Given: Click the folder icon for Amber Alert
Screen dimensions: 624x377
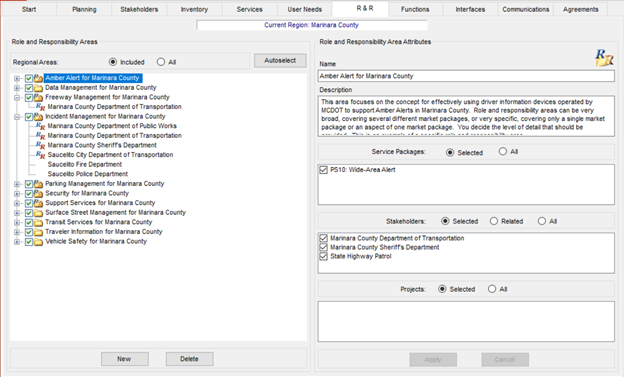Looking at the screenshot, I should pos(38,78).
